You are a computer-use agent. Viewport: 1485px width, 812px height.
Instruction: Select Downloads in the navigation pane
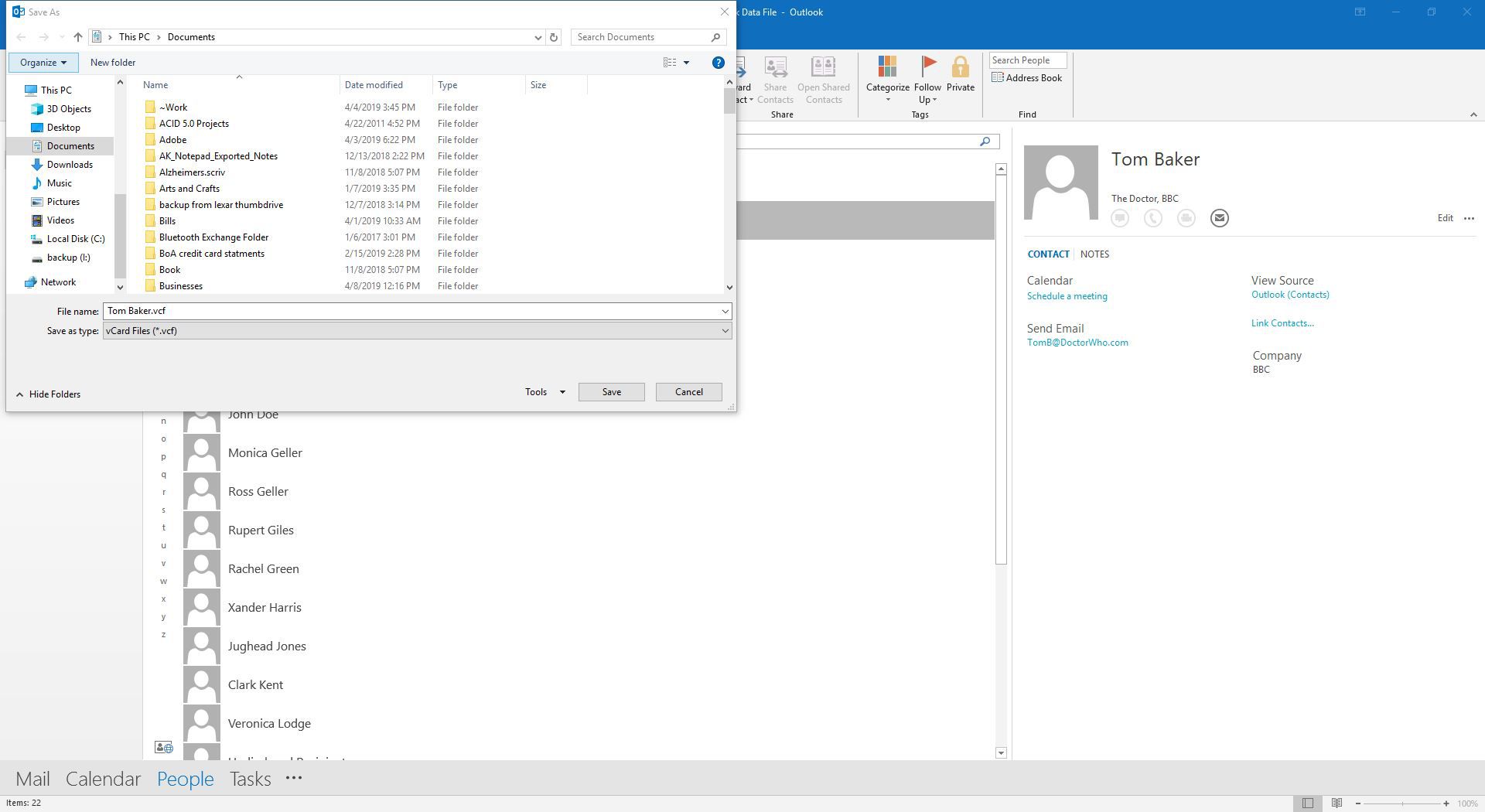pos(70,165)
